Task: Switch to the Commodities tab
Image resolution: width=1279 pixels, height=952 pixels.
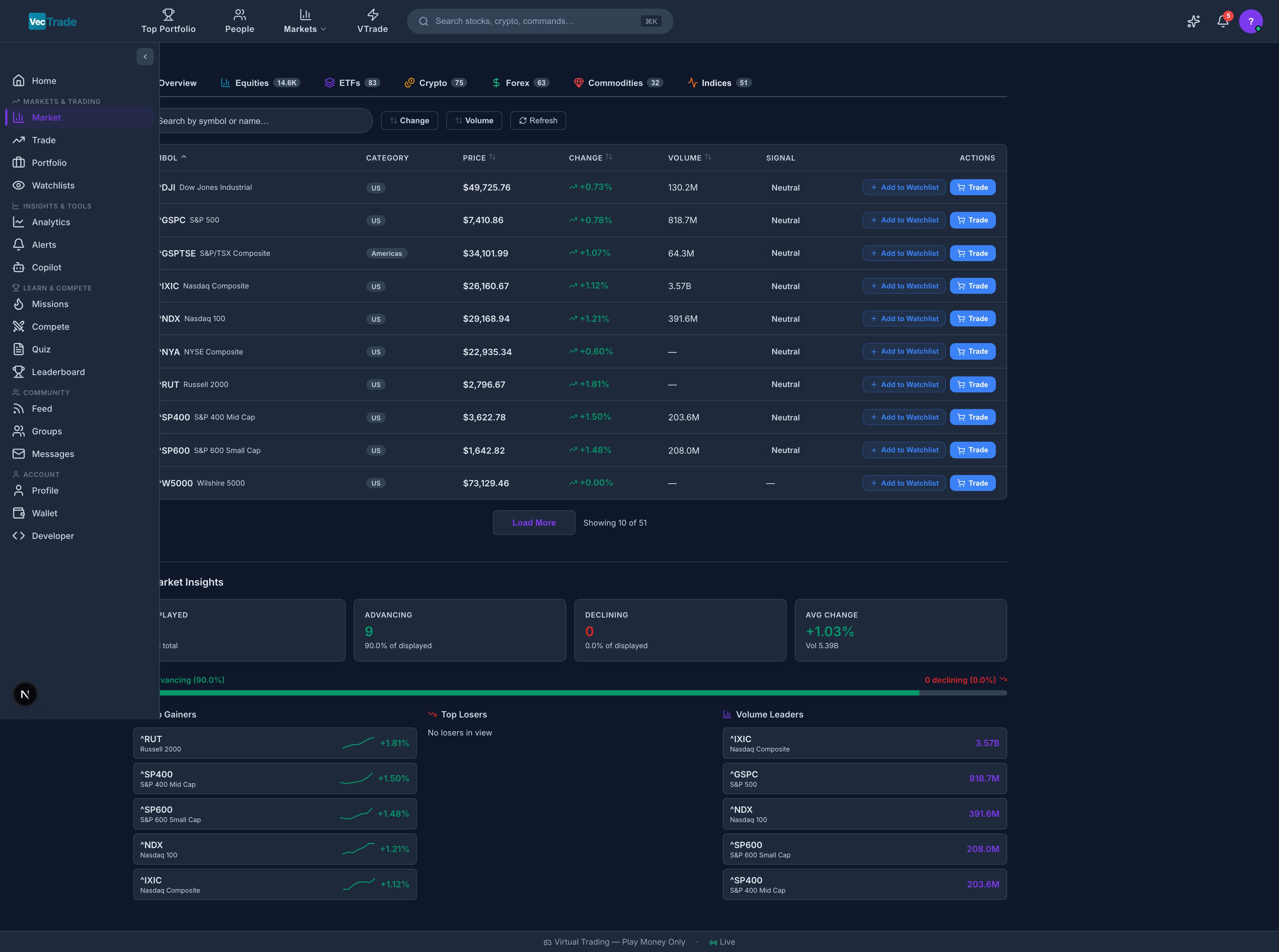Action: coord(618,83)
